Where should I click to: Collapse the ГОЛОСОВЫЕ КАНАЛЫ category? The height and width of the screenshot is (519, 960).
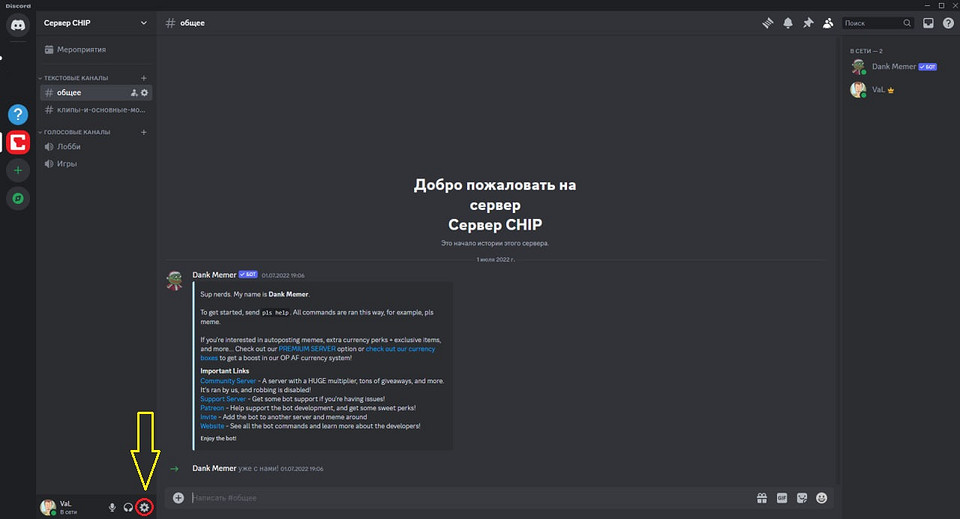(76, 132)
